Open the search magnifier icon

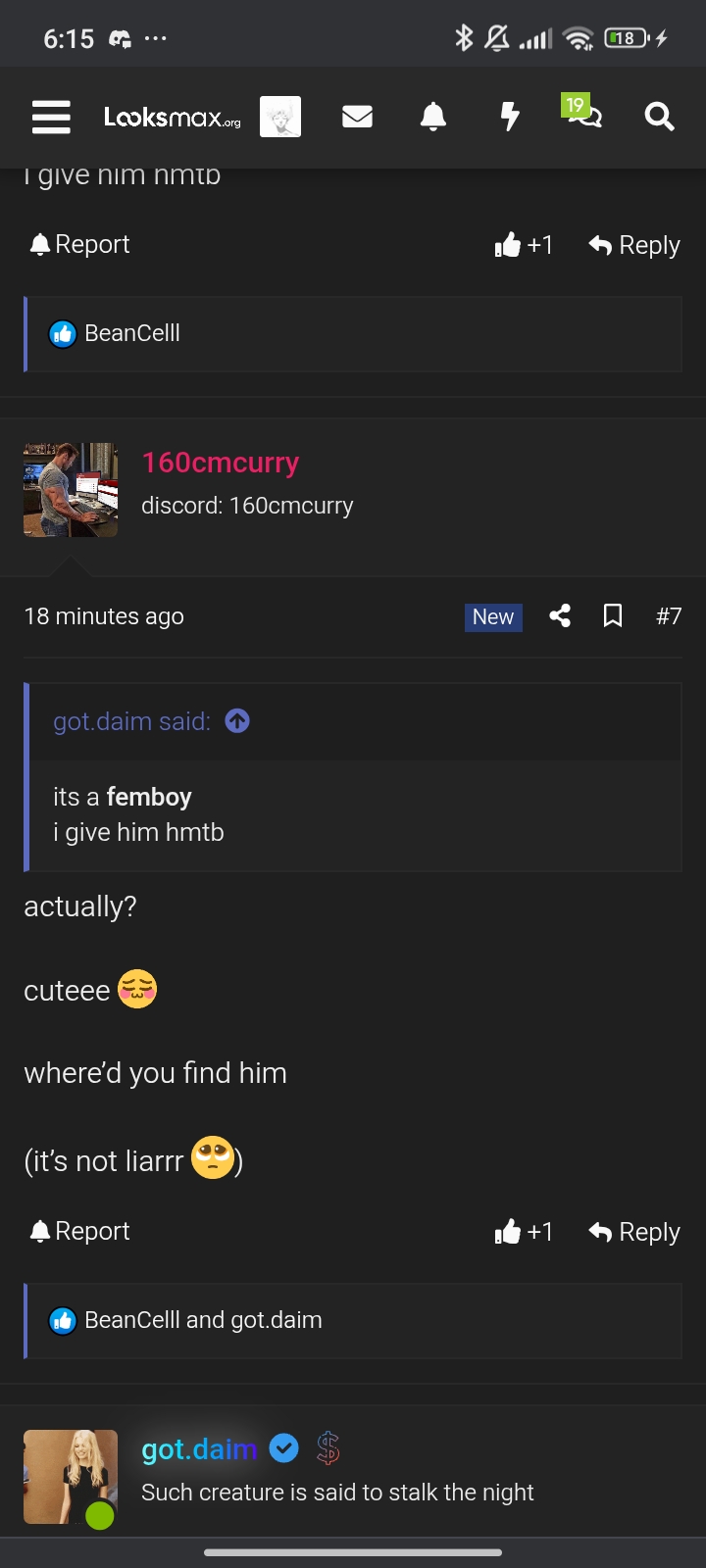(x=659, y=117)
